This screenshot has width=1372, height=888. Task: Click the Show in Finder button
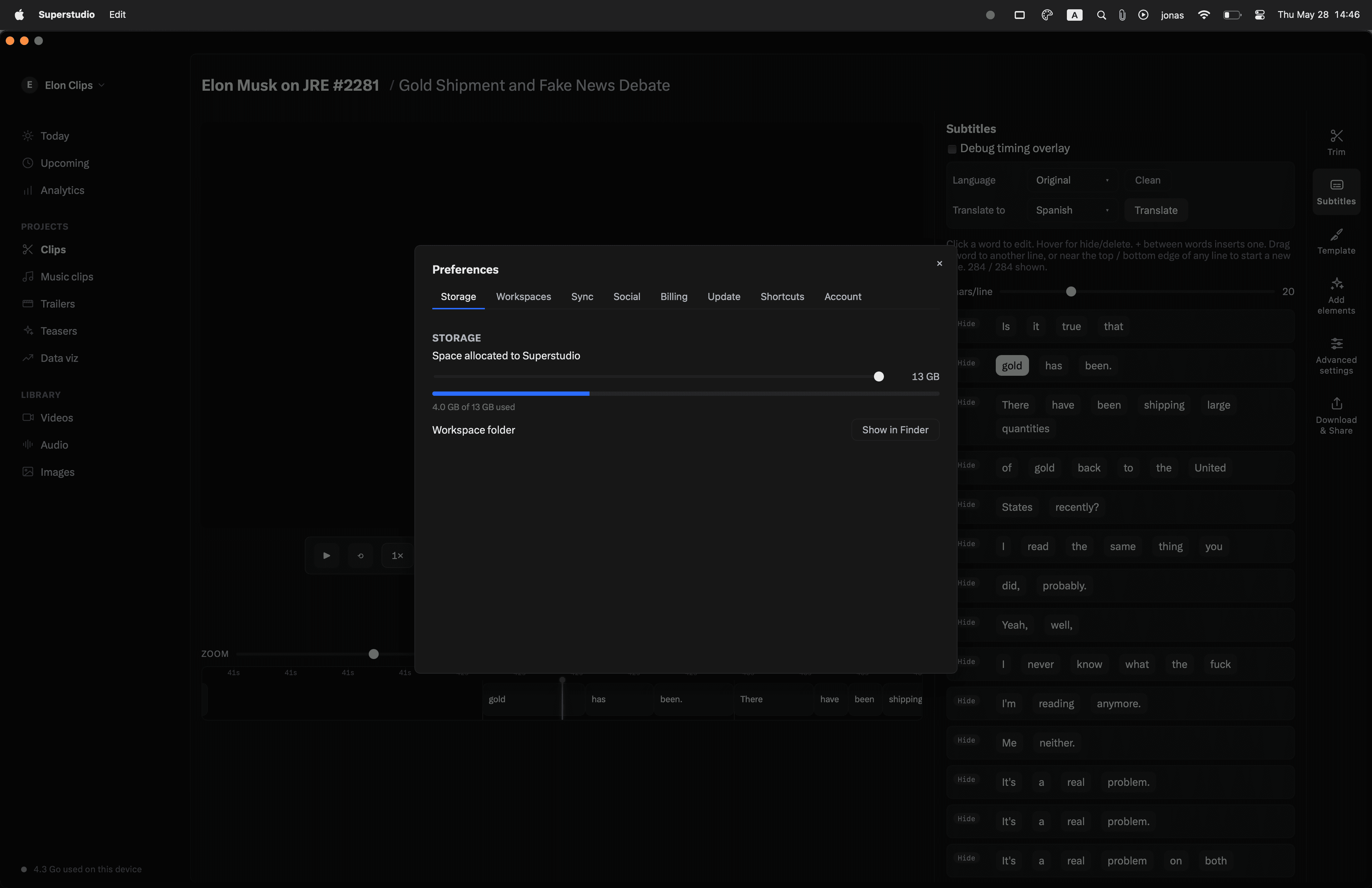click(895, 430)
